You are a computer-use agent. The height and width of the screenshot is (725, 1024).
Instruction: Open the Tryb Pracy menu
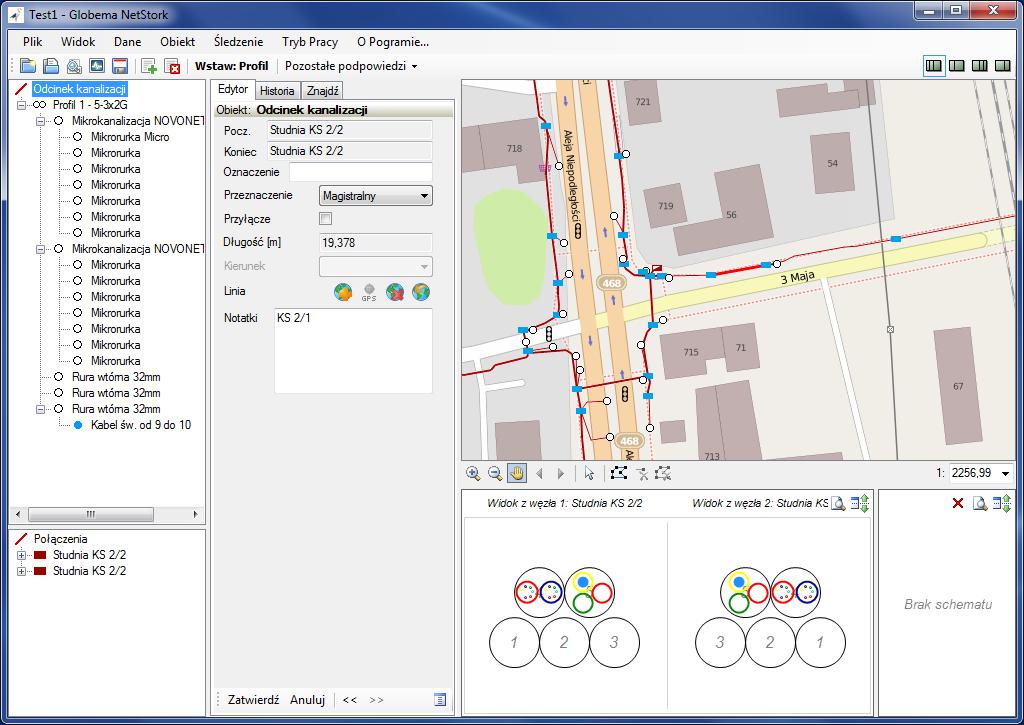click(310, 42)
